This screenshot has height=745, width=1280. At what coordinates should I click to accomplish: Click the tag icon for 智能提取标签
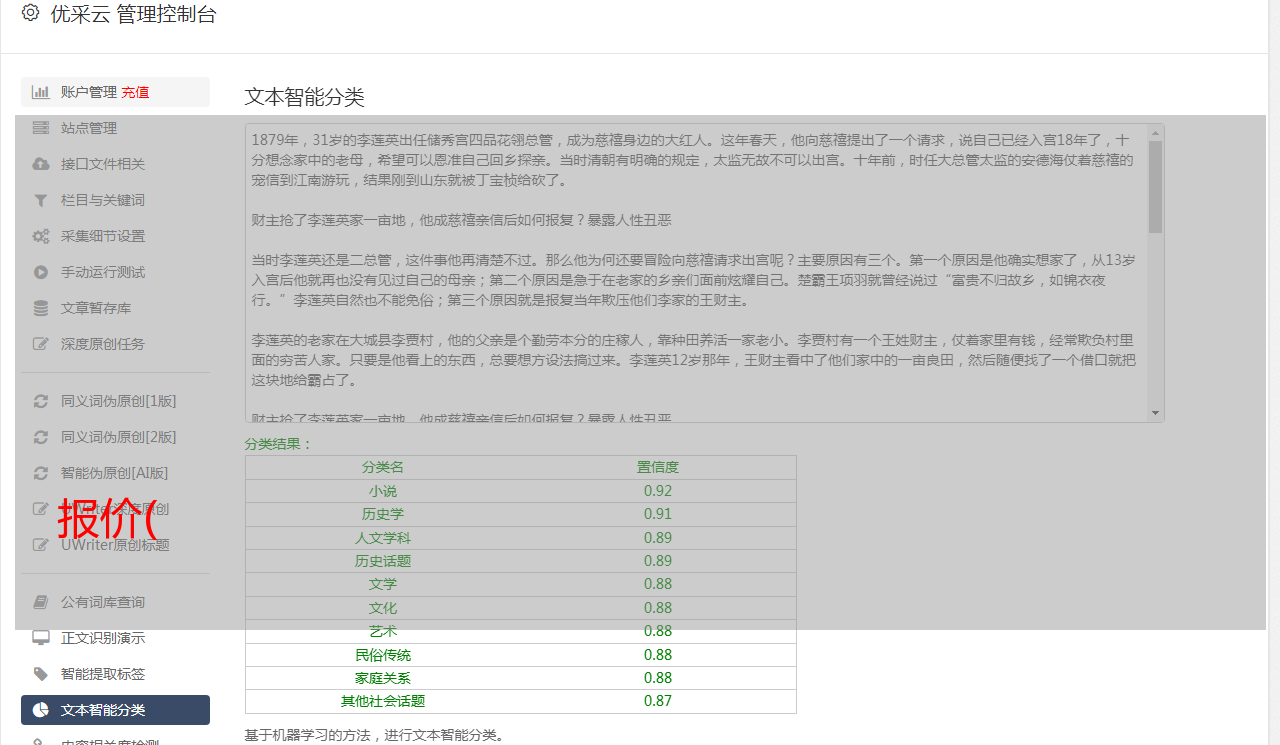pos(41,674)
